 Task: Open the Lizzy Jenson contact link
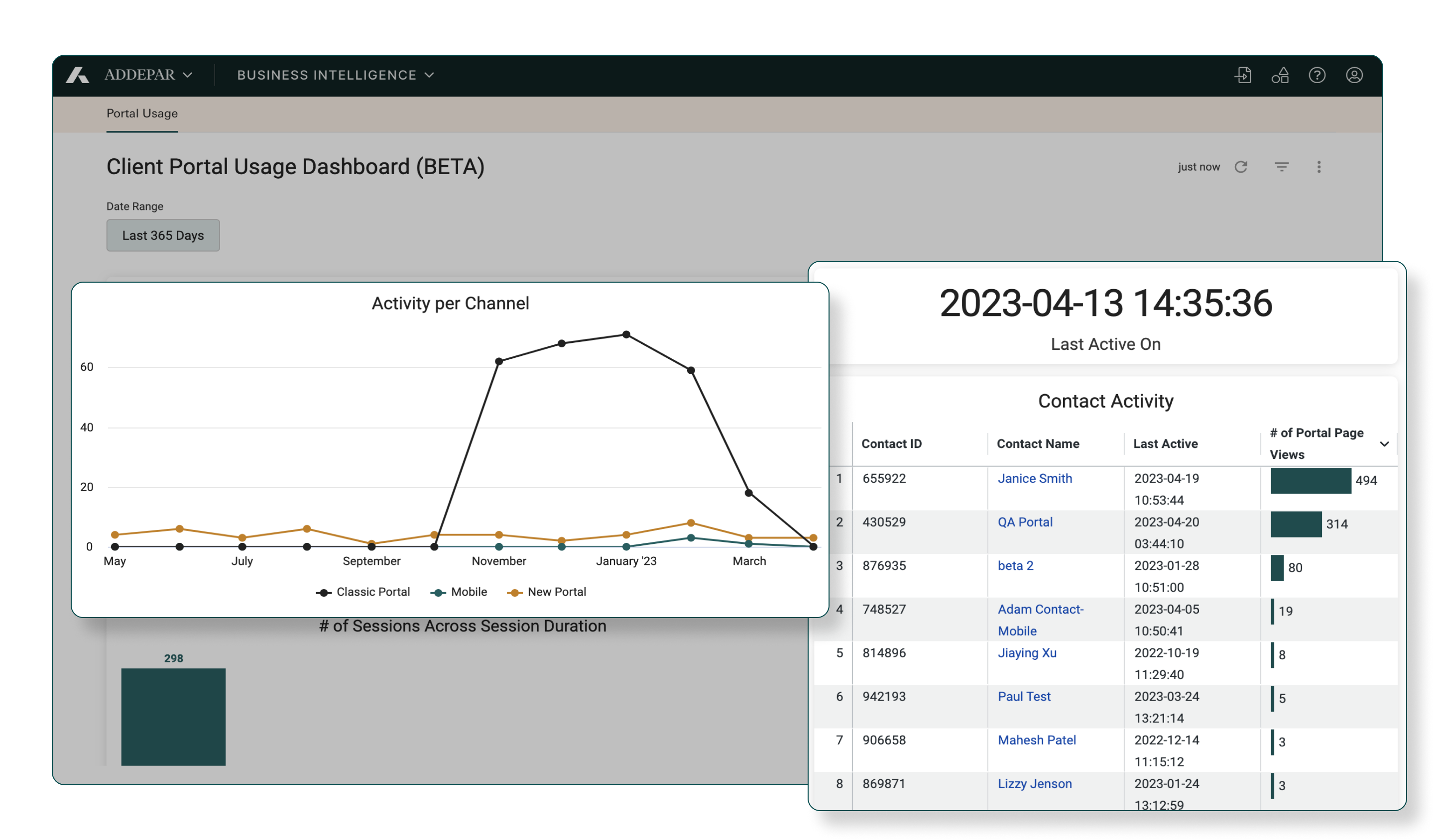click(x=1035, y=784)
